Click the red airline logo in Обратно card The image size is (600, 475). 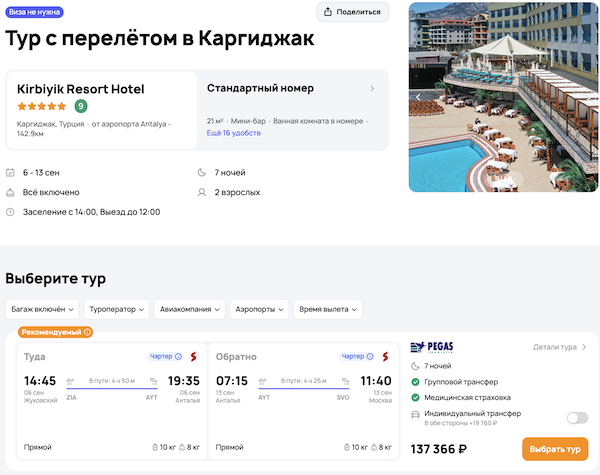coord(386,356)
